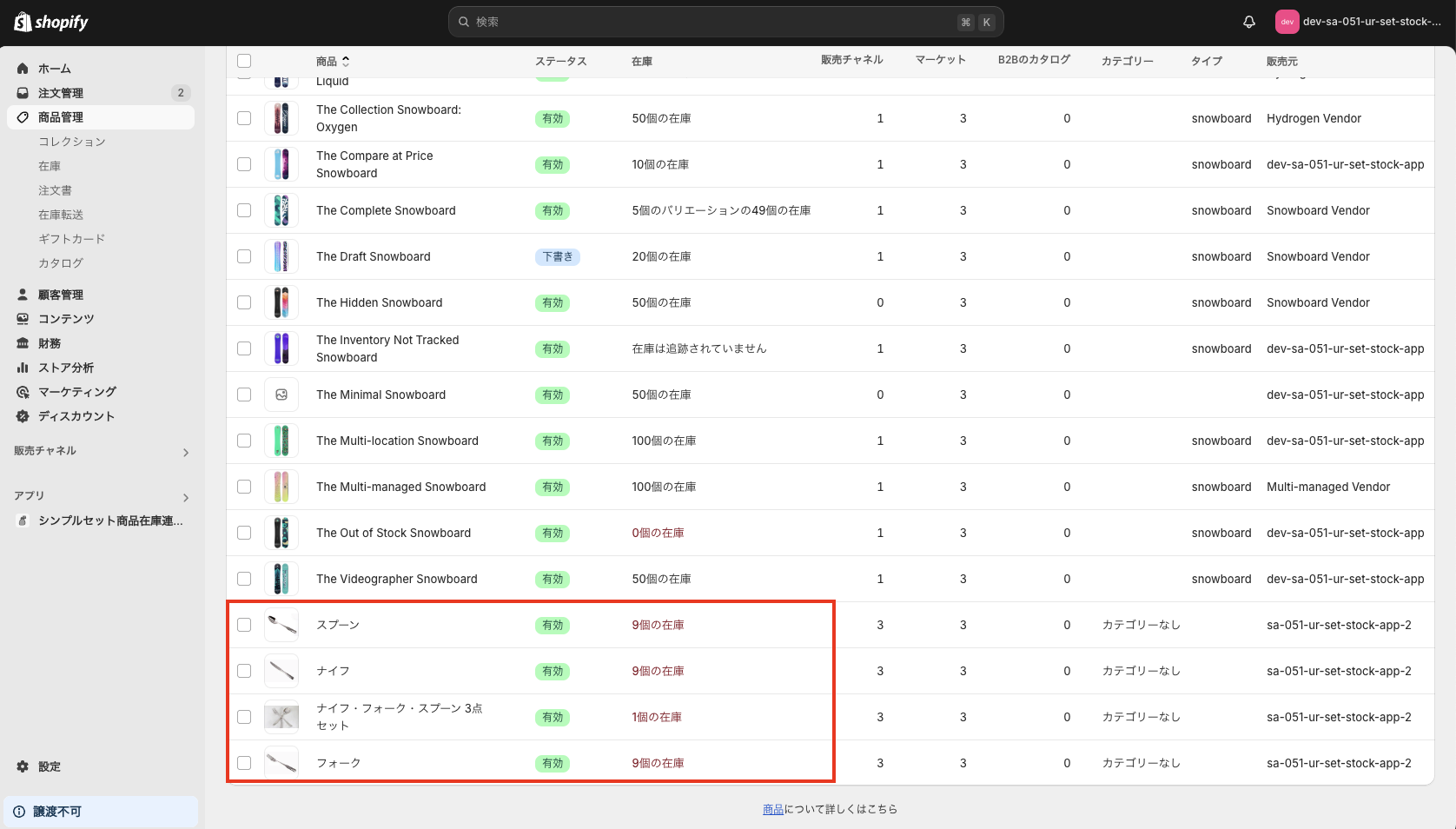Viewport: 1456px width, 829px height.
Task: Click the ステータス column header
Action: pyautogui.click(x=560, y=61)
